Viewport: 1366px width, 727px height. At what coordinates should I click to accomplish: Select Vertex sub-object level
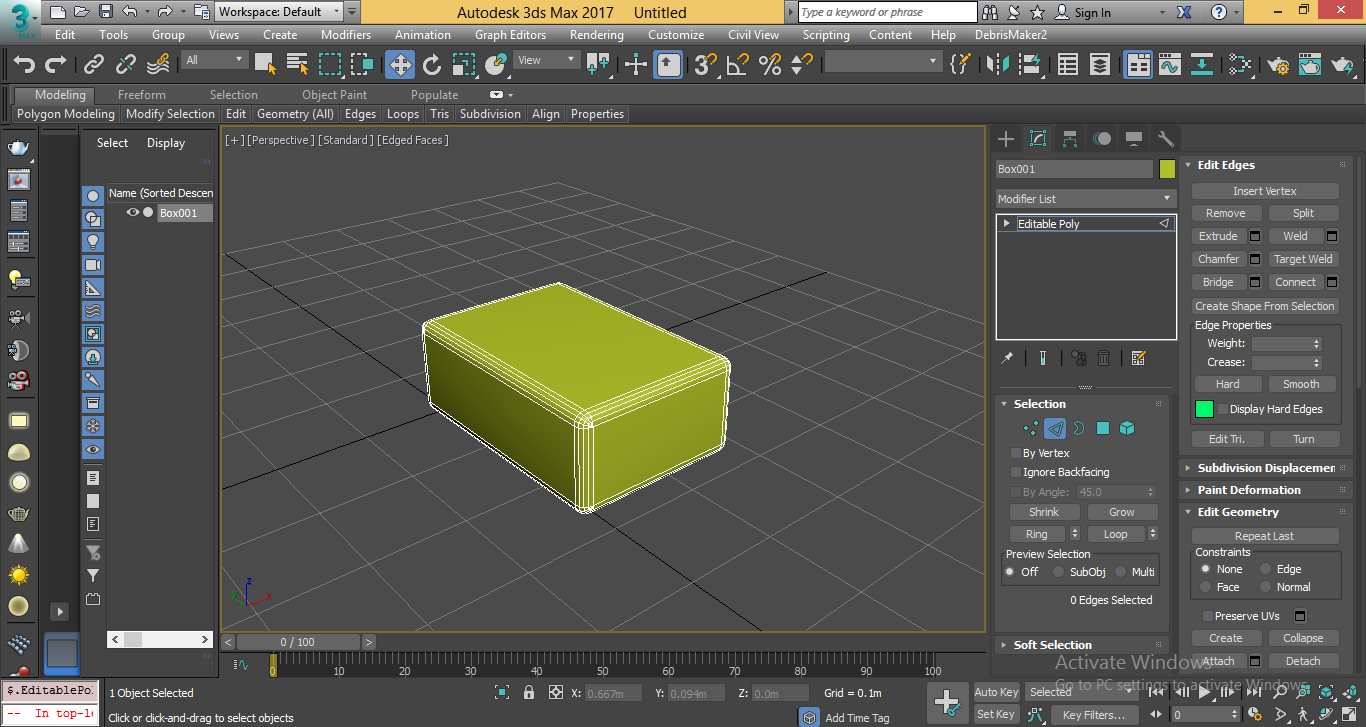pos(1030,428)
